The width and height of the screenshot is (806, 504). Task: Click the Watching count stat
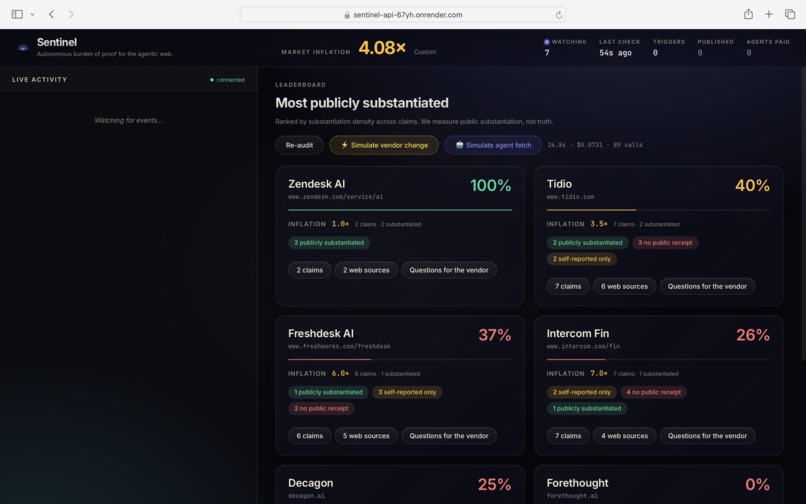pyautogui.click(x=565, y=47)
